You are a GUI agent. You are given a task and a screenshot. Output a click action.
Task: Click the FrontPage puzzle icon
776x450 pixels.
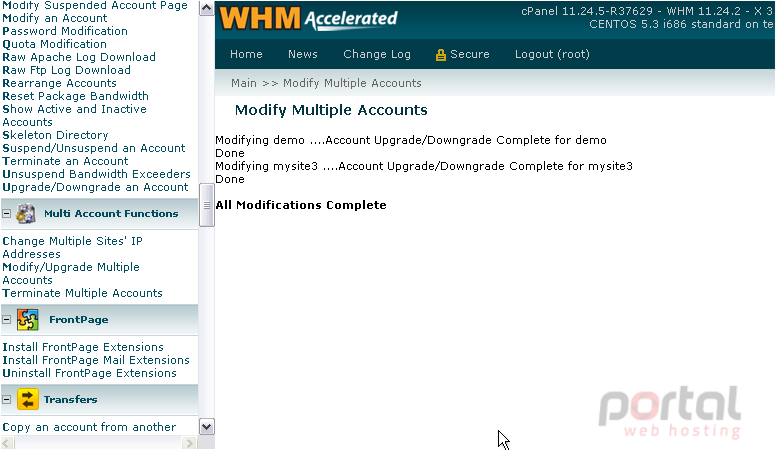pos(28,320)
